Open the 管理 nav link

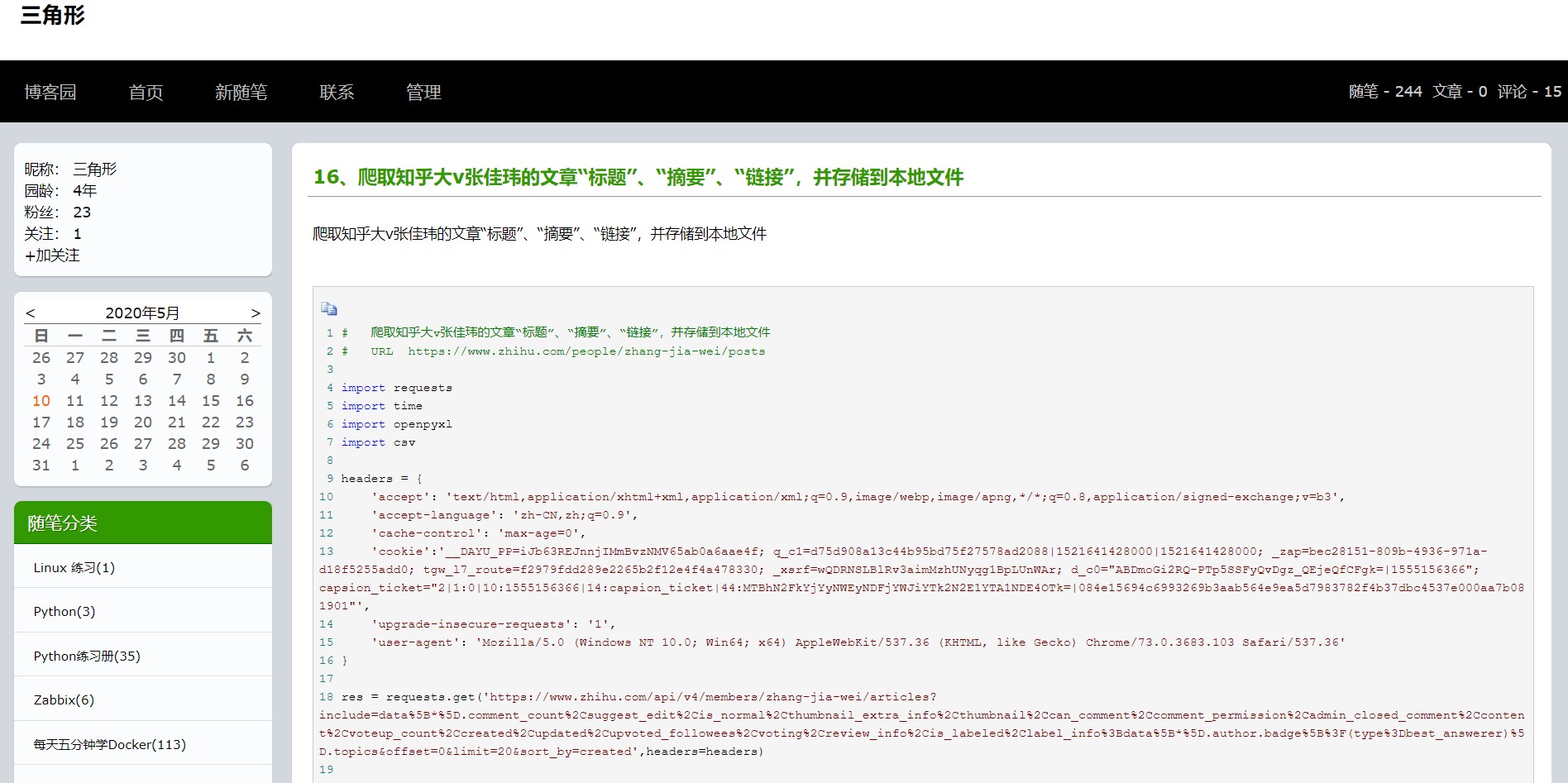tap(423, 92)
